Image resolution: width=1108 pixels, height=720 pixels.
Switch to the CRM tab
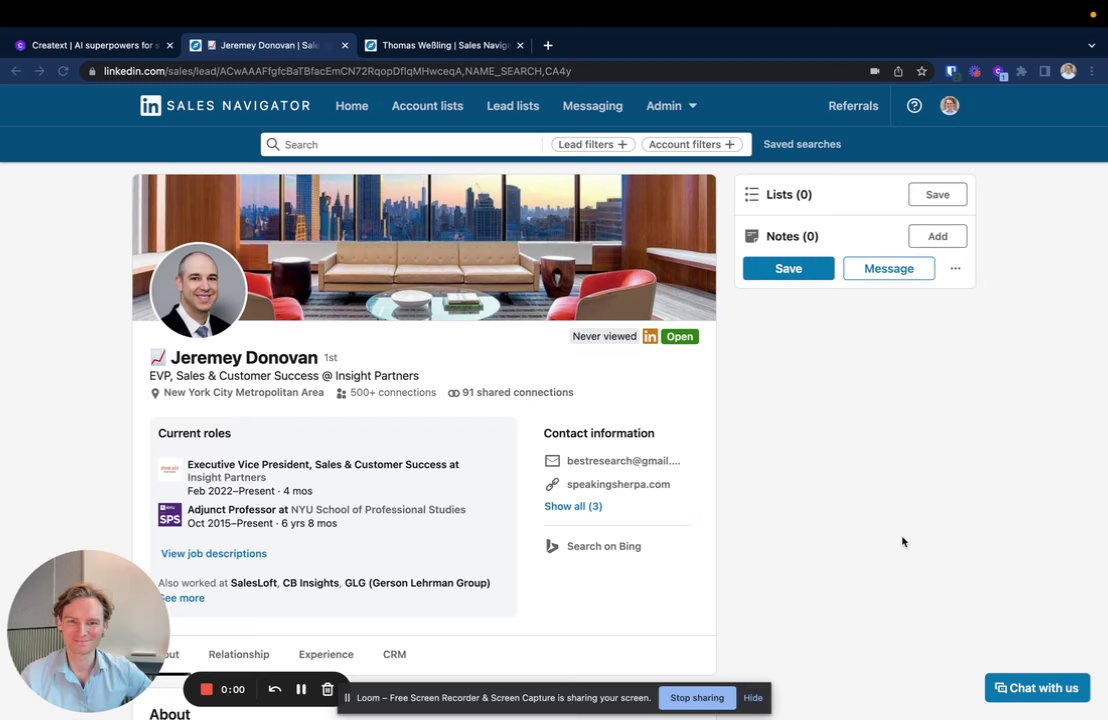pyautogui.click(x=394, y=654)
